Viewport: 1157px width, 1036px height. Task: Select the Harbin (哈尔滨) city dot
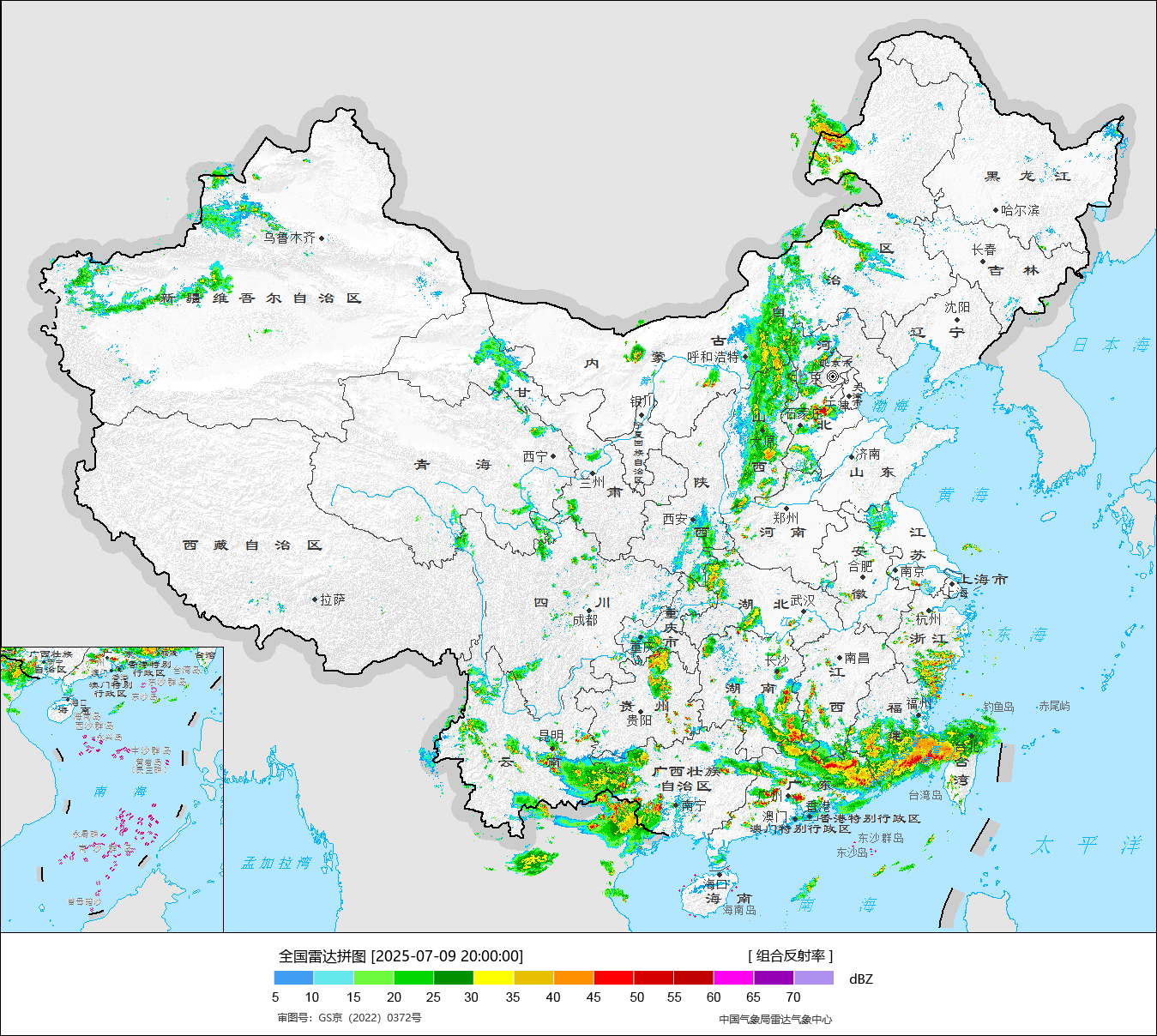[996, 210]
